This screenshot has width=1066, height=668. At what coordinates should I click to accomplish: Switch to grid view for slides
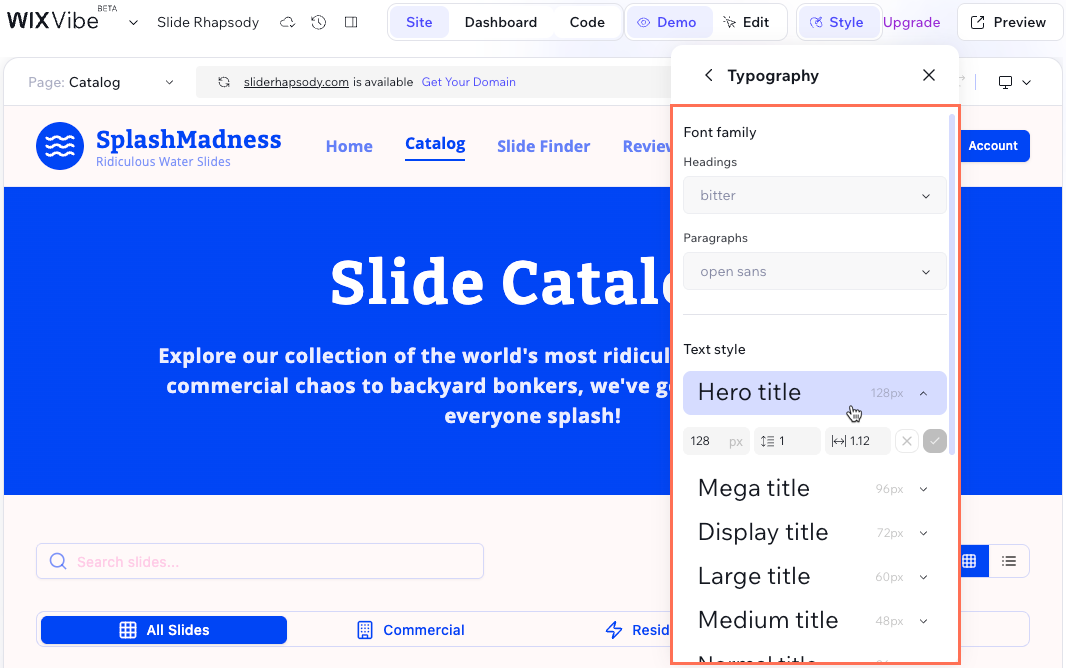click(x=971, y=561)
